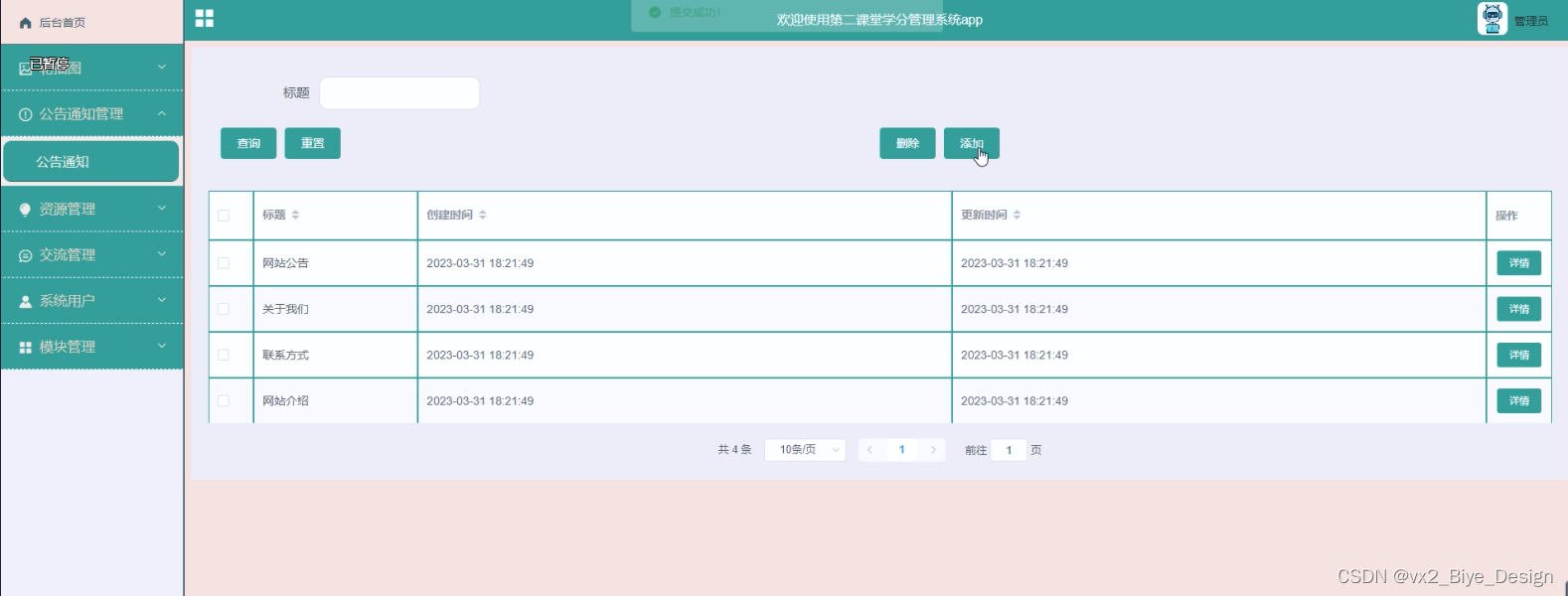The image size is (1568, 596).
Task: Expand the 轮播图 sidebar menu chevron
Action: pyautogui.click(x=162, y=68)
